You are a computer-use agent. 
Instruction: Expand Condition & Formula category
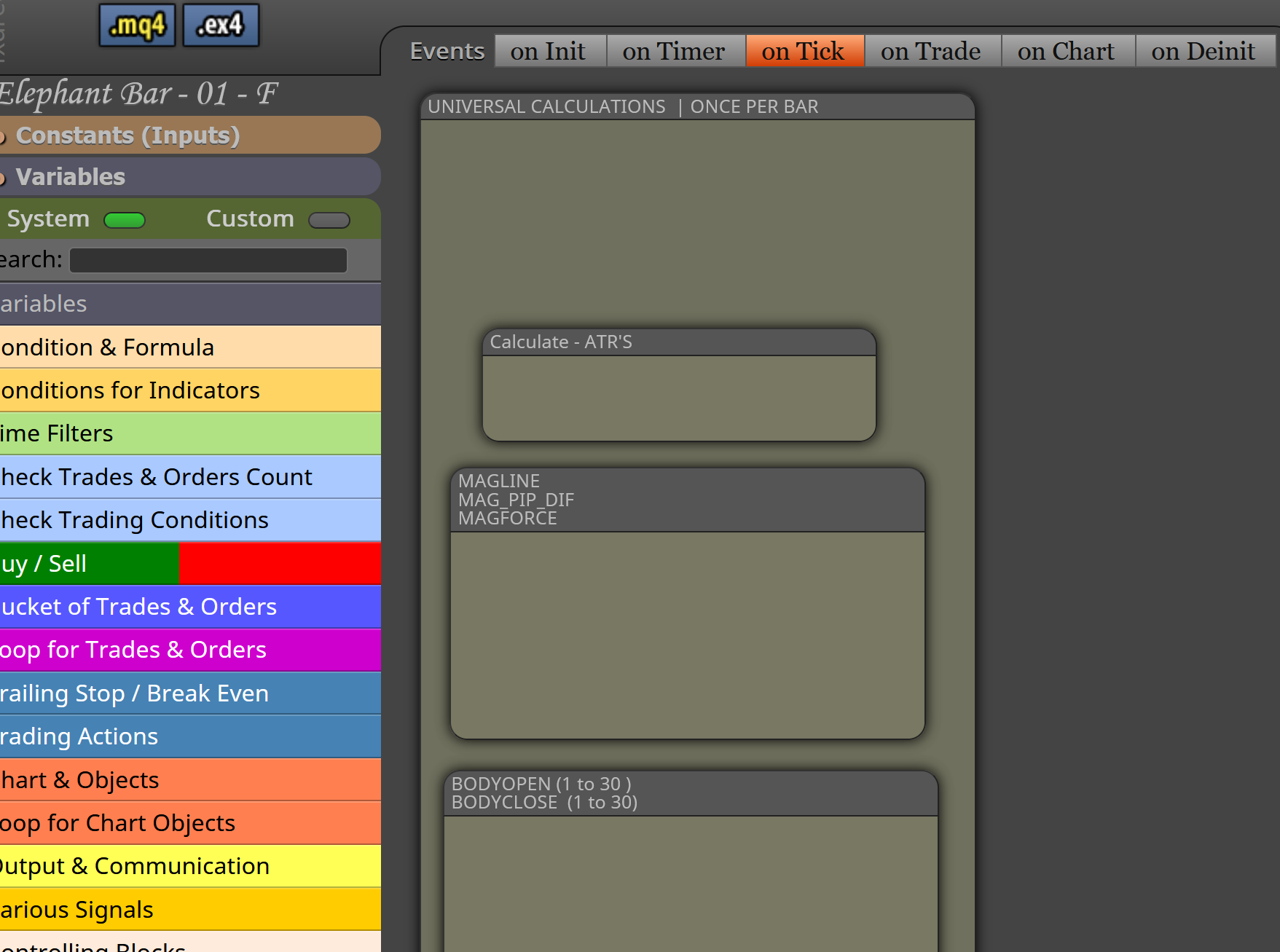(x=190, y=347)
